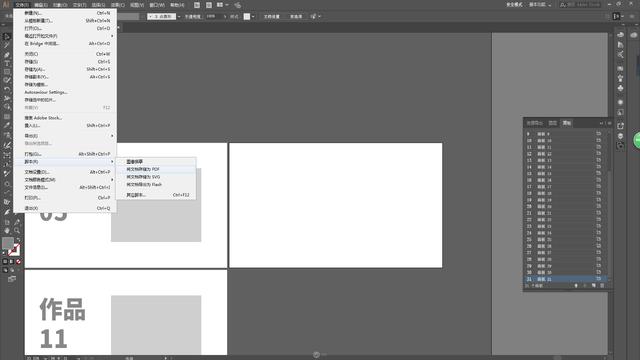The image size is (640, 360).
Task: Toggle the Draw Normal mode button
Action: [5, 270]
